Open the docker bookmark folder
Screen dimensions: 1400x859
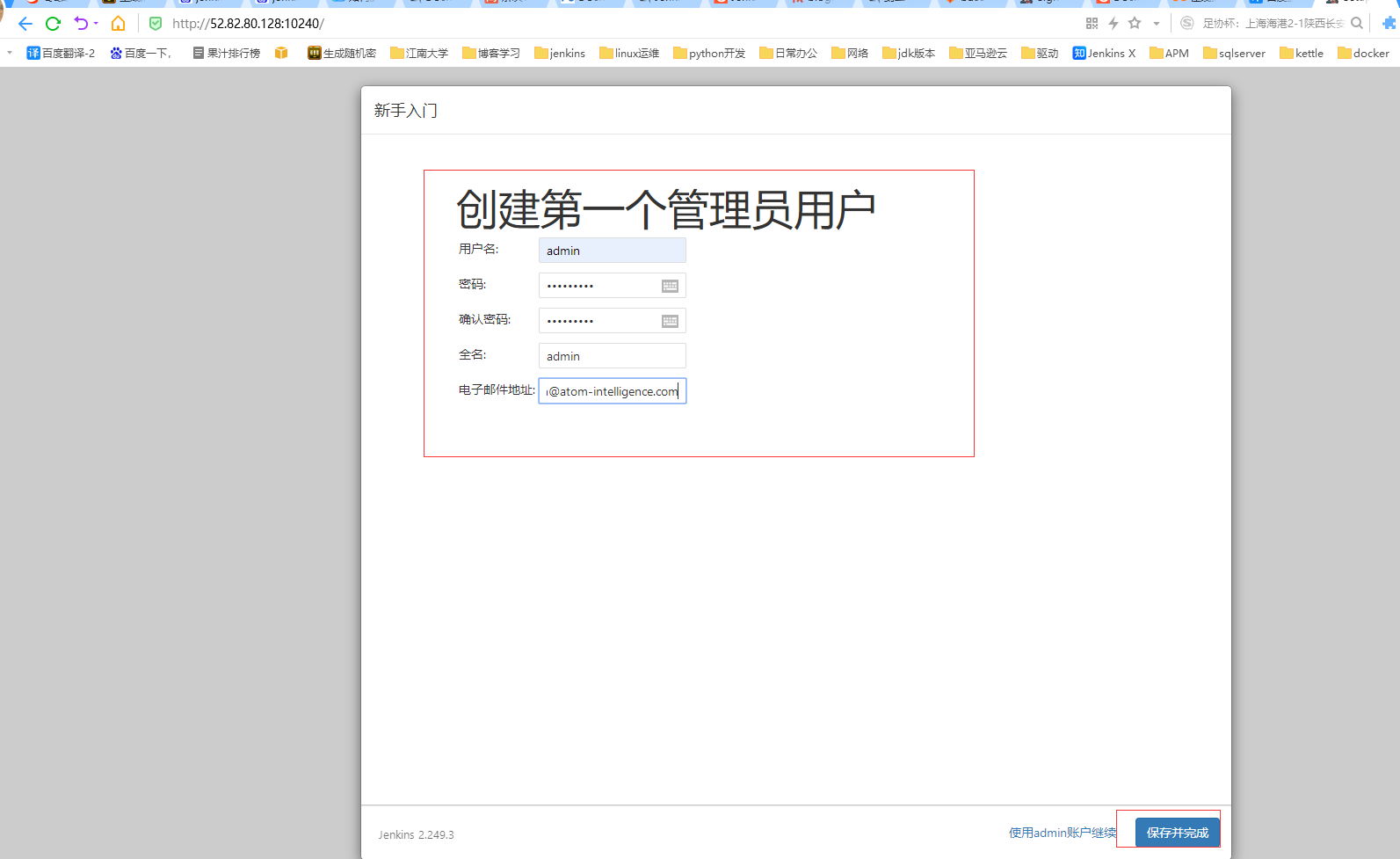(1363, 54)
